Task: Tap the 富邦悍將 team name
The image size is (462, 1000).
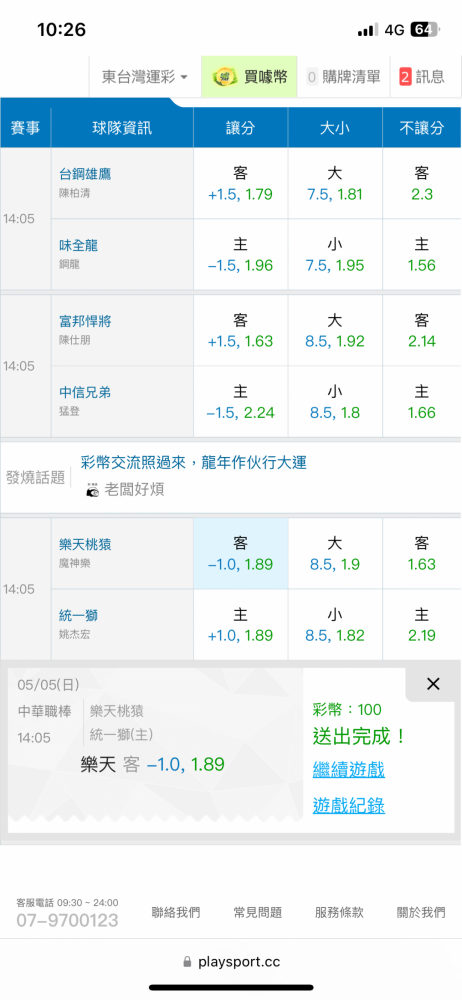Action: [x=86, y=321]
